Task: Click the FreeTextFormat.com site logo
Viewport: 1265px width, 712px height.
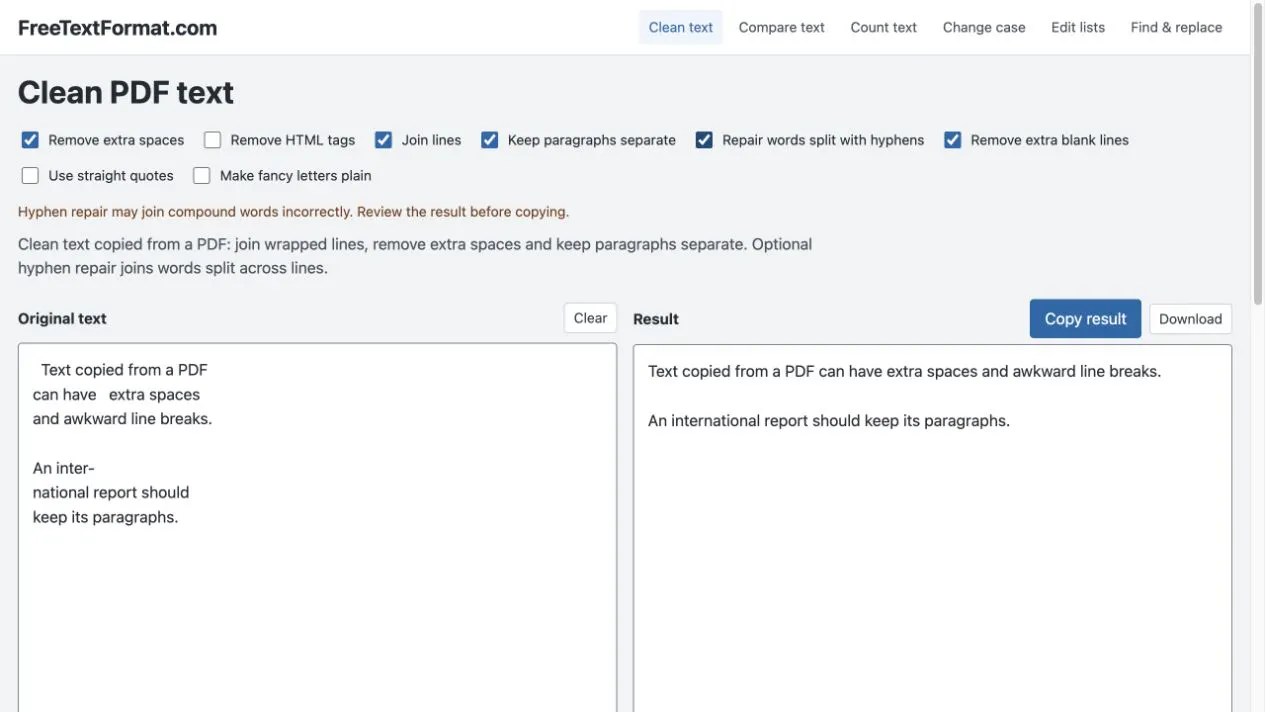Action: pyautogui.click(x=118, y=28)
